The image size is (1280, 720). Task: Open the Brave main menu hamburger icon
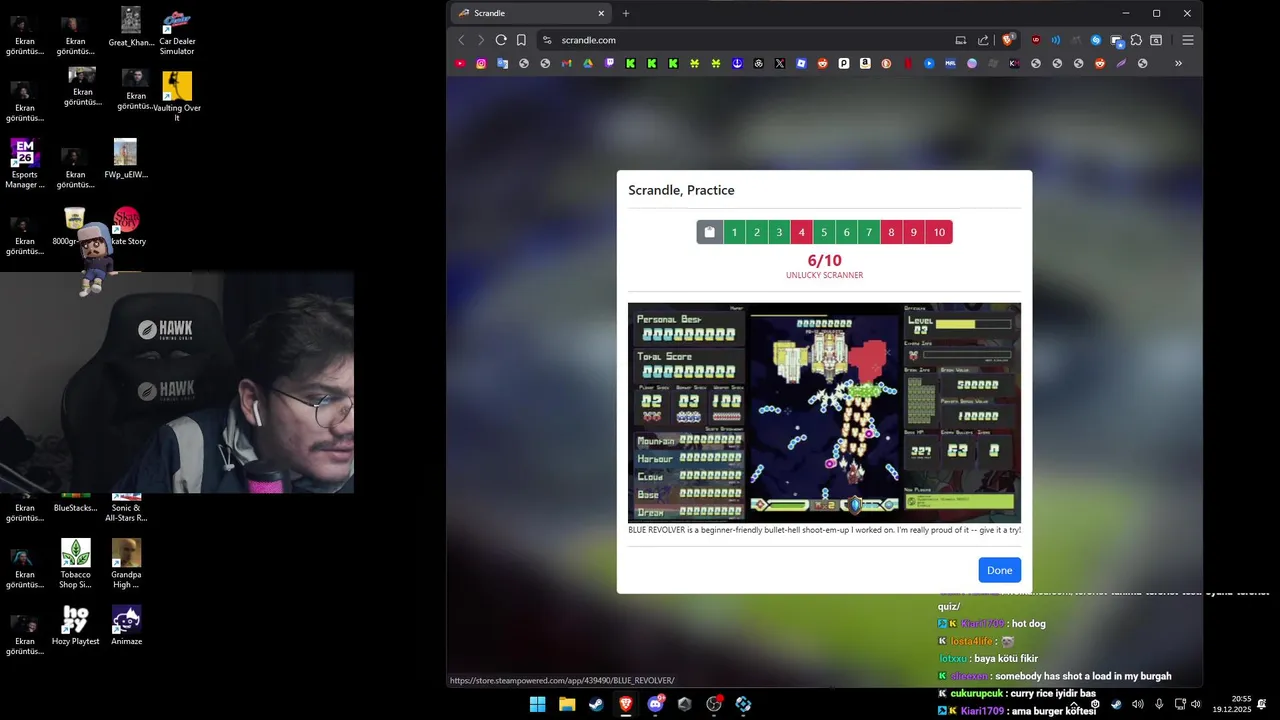pos(1188,40)
